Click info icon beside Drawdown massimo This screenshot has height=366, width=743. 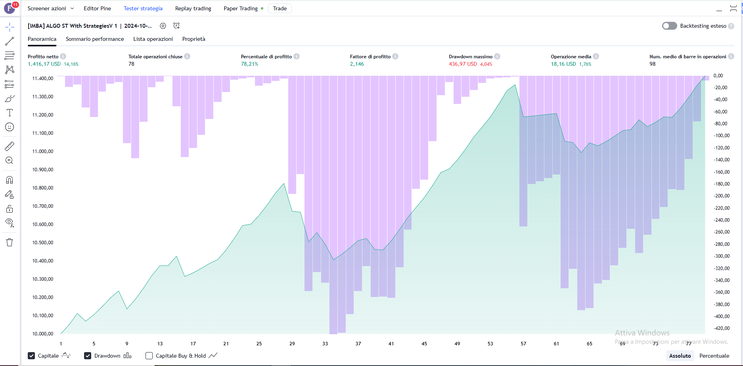[497, 56]
